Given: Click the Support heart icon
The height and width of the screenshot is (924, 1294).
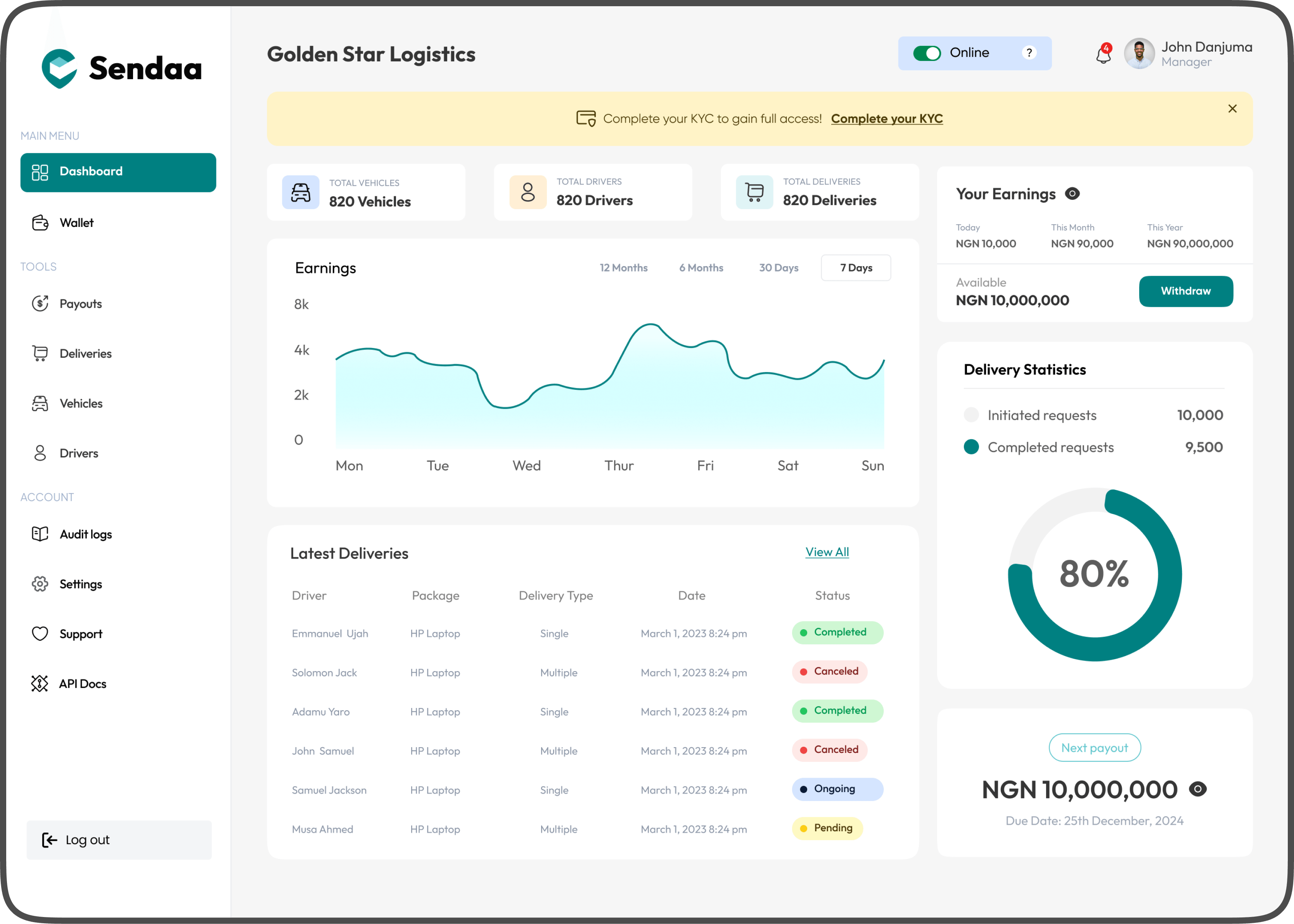Looking at the screenshot, I should click(x=40, y=633).
